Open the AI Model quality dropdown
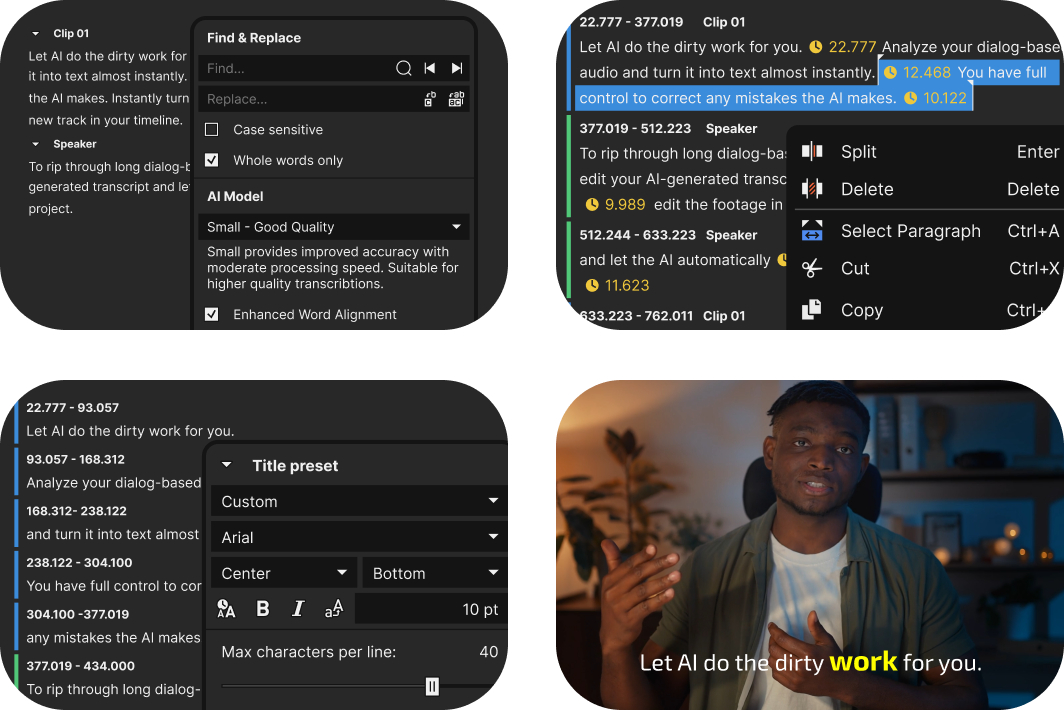Image resolution: width=1064 pixels, height=710 pixels. pyautogui.click(x=333, y=226)
